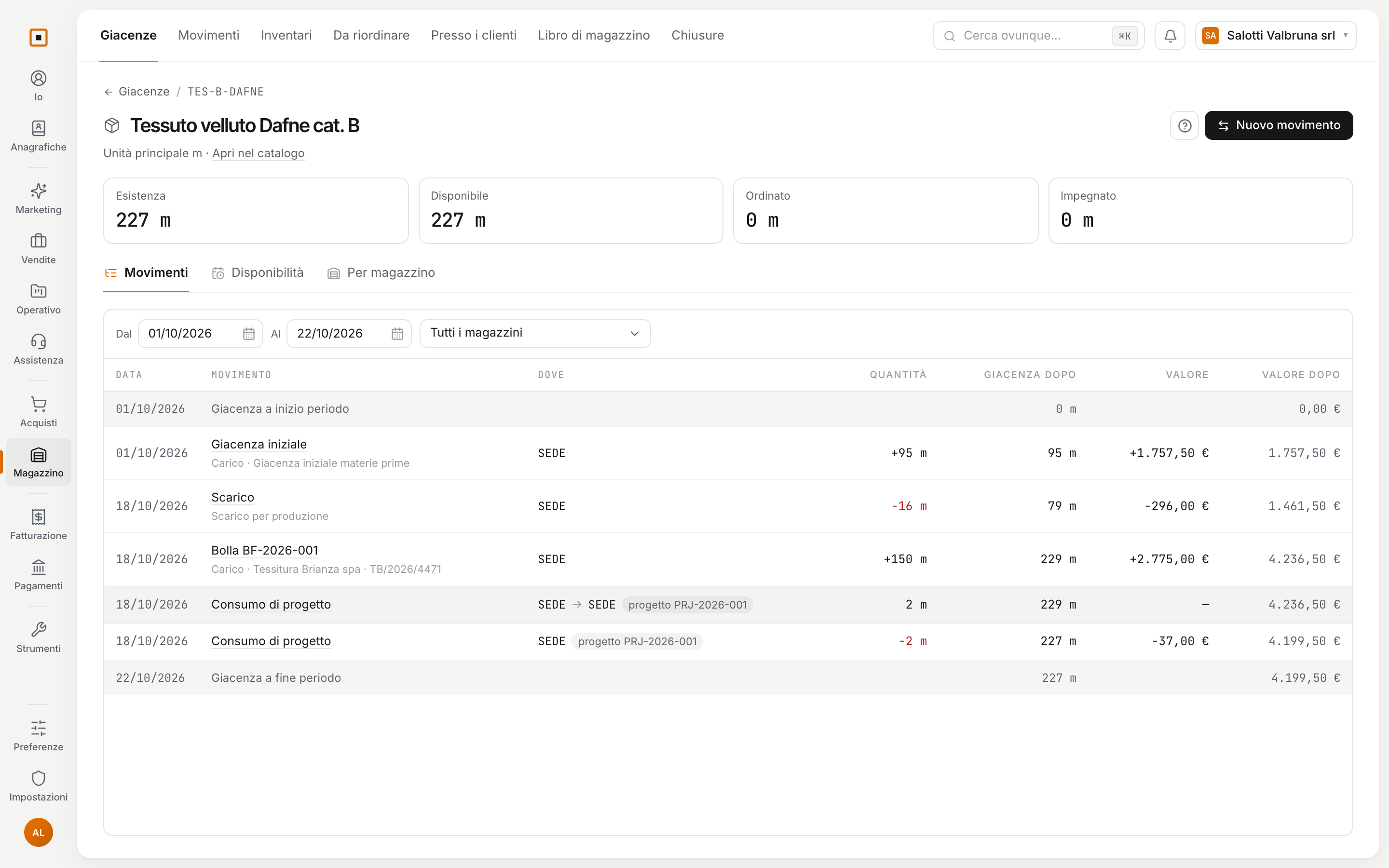This screenshot has height=868, width=1389.
Task: Click the Dal date field 01/10/2026
Action: [200, 334]
